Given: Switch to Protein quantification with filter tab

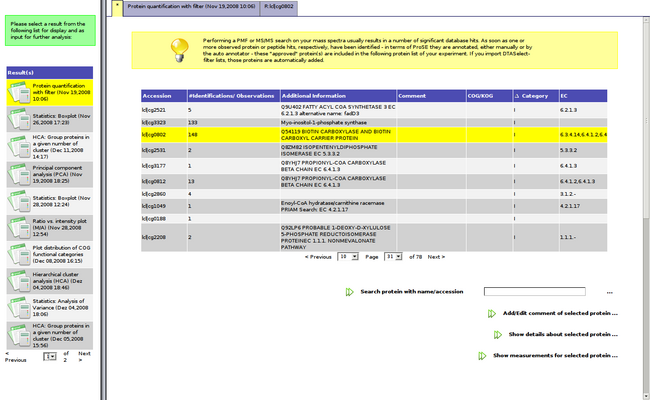Looking at the screenshot, I should click(x=192, y=8).
